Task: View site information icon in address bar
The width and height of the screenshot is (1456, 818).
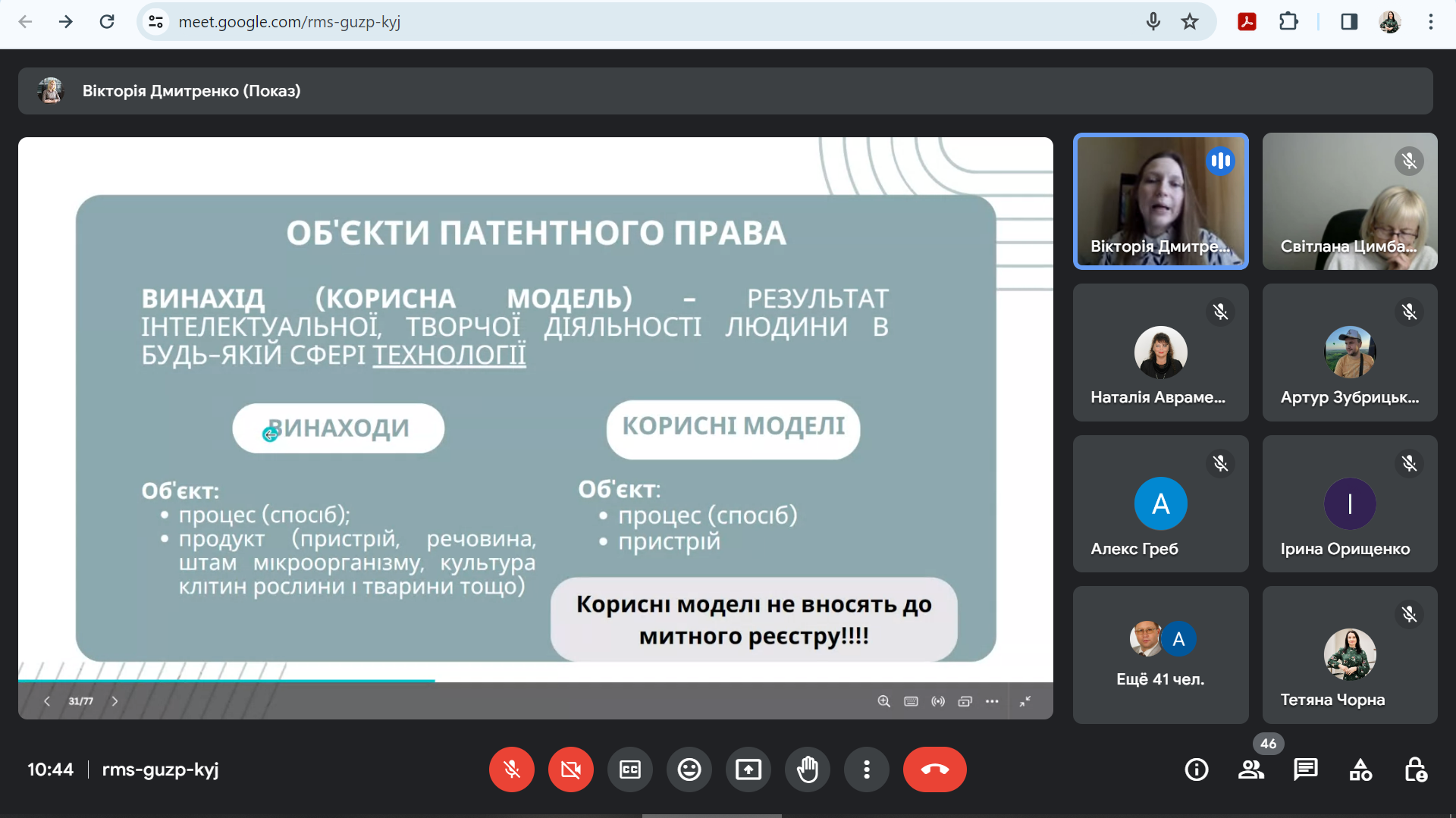Action: click(156, 22)
